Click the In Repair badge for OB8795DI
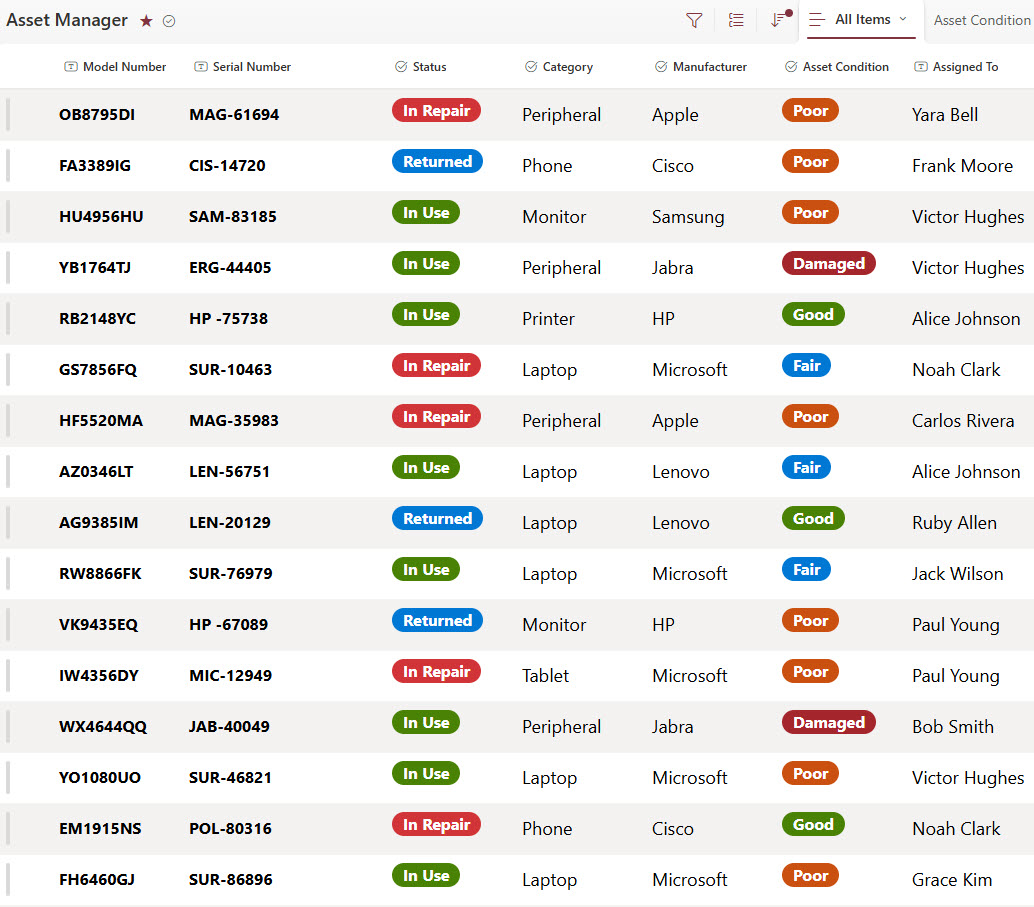 coord(437,110)
